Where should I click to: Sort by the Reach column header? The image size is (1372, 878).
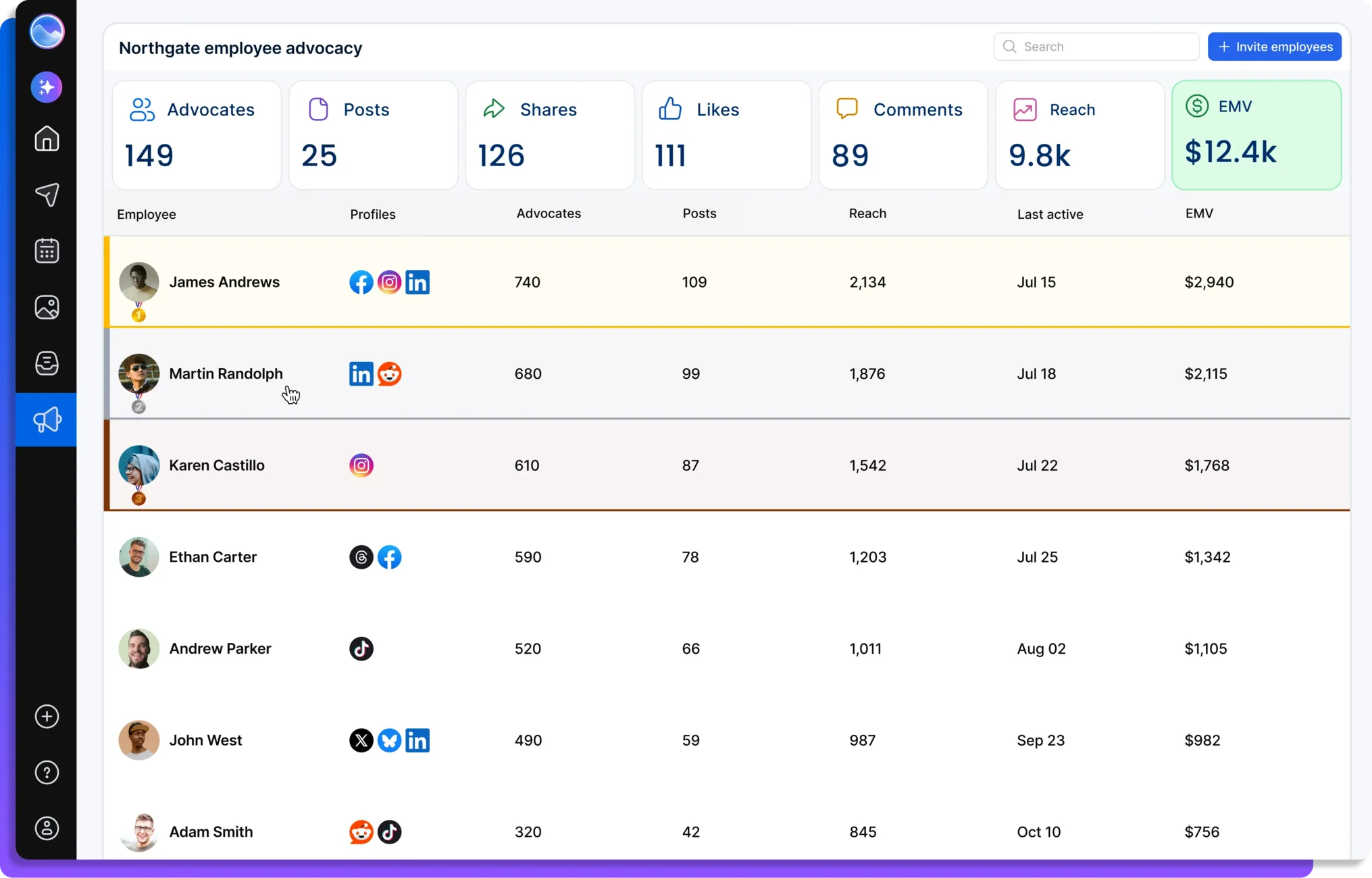coord(867,213)
